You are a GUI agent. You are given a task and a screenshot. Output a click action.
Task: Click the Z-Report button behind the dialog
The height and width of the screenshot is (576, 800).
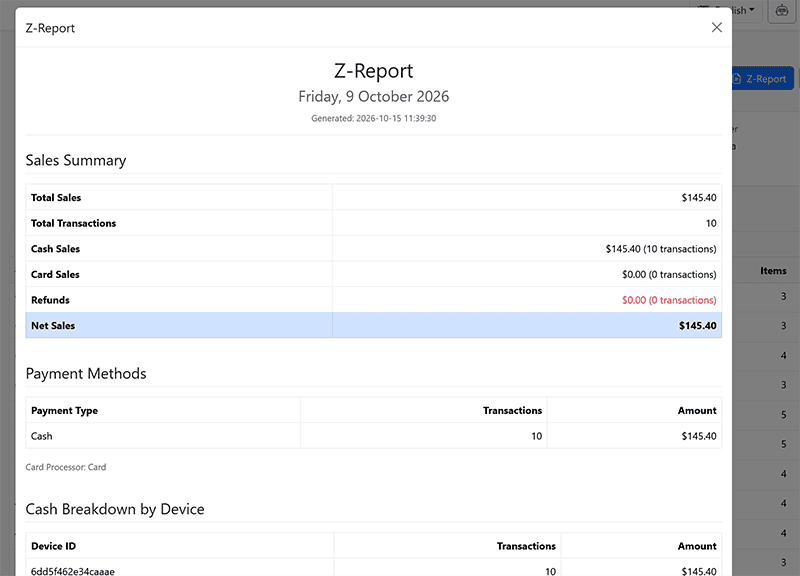763,79
